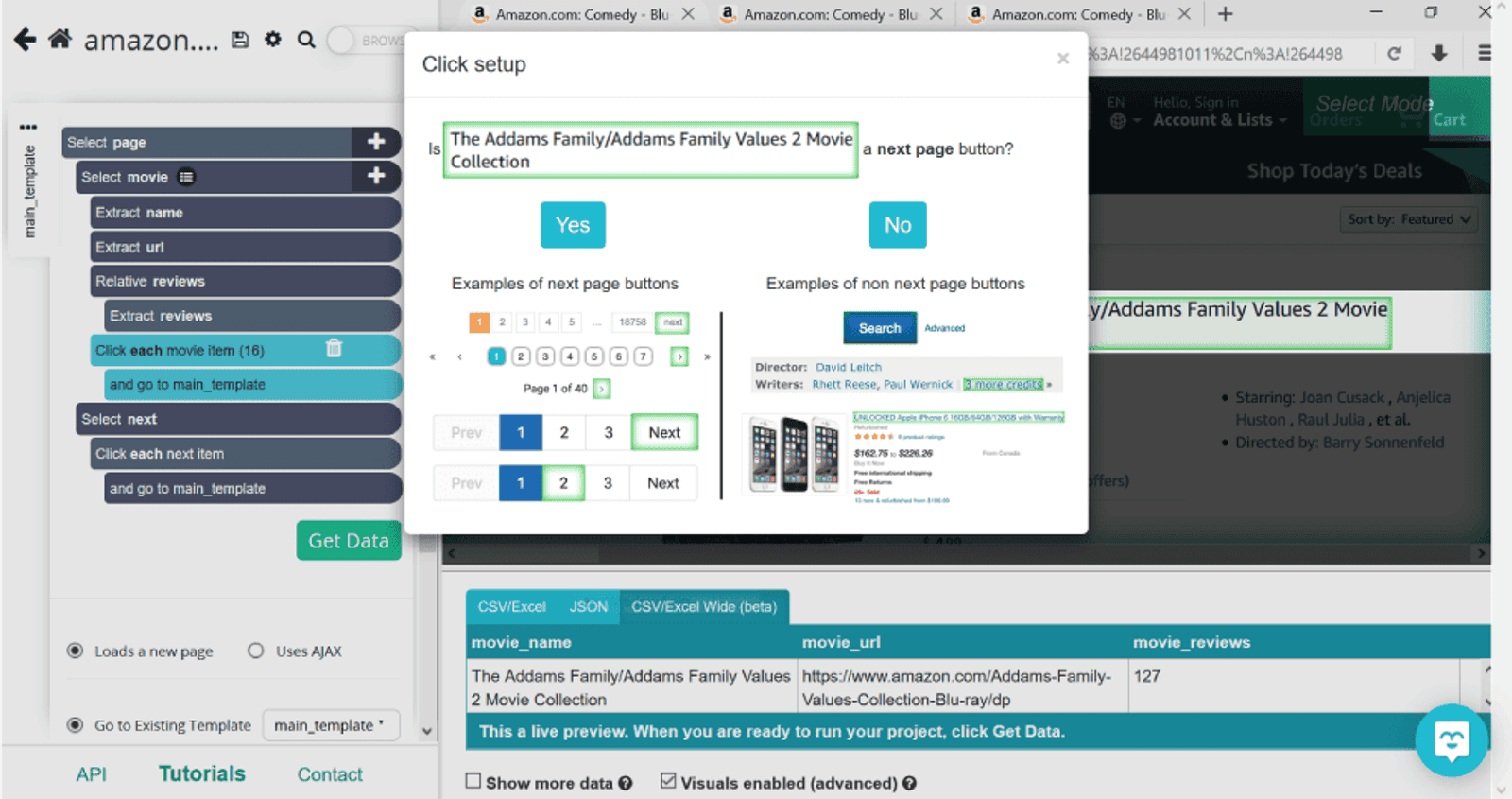Reload the page with refresh icon
This screenshot has width=1512, height=799.
(x=1394, y=53)
